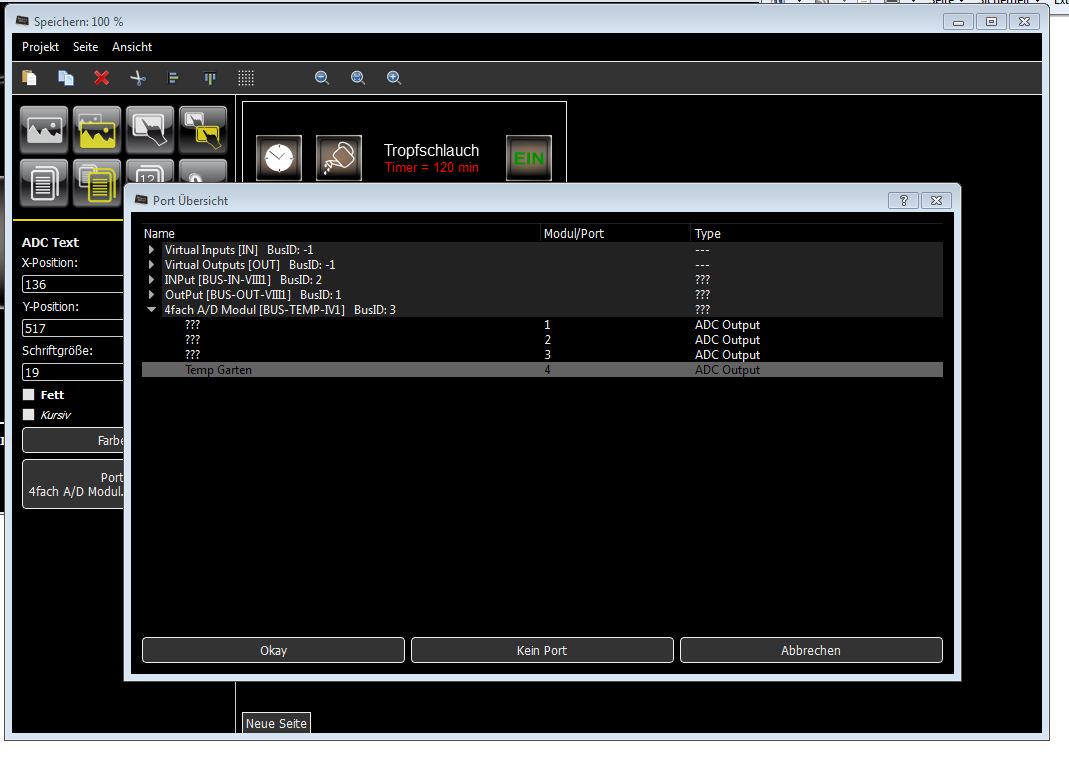Open the Projekt menu
The image size is (1069, 762).
[x=40, y=47]
